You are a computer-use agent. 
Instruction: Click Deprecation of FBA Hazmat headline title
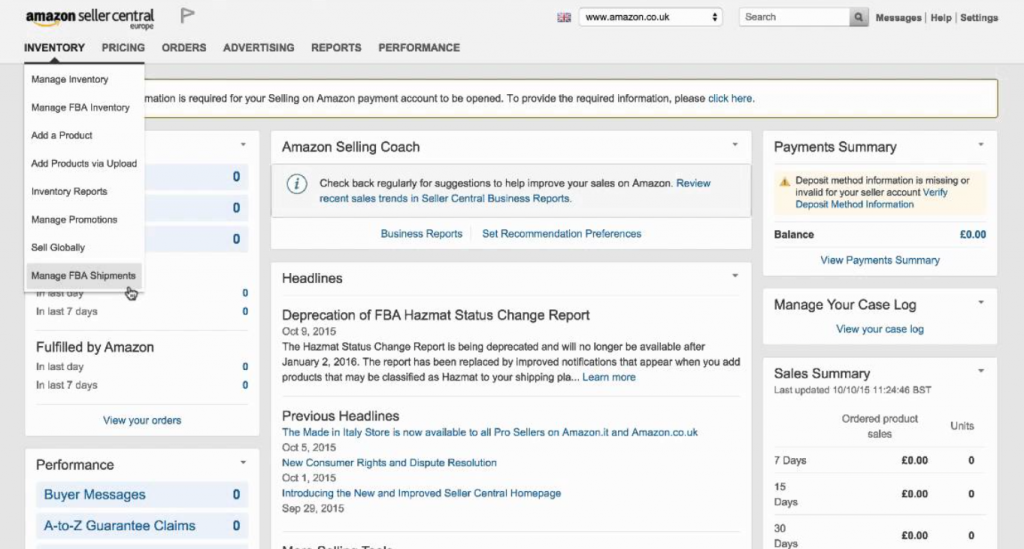(x=436, y=315)
